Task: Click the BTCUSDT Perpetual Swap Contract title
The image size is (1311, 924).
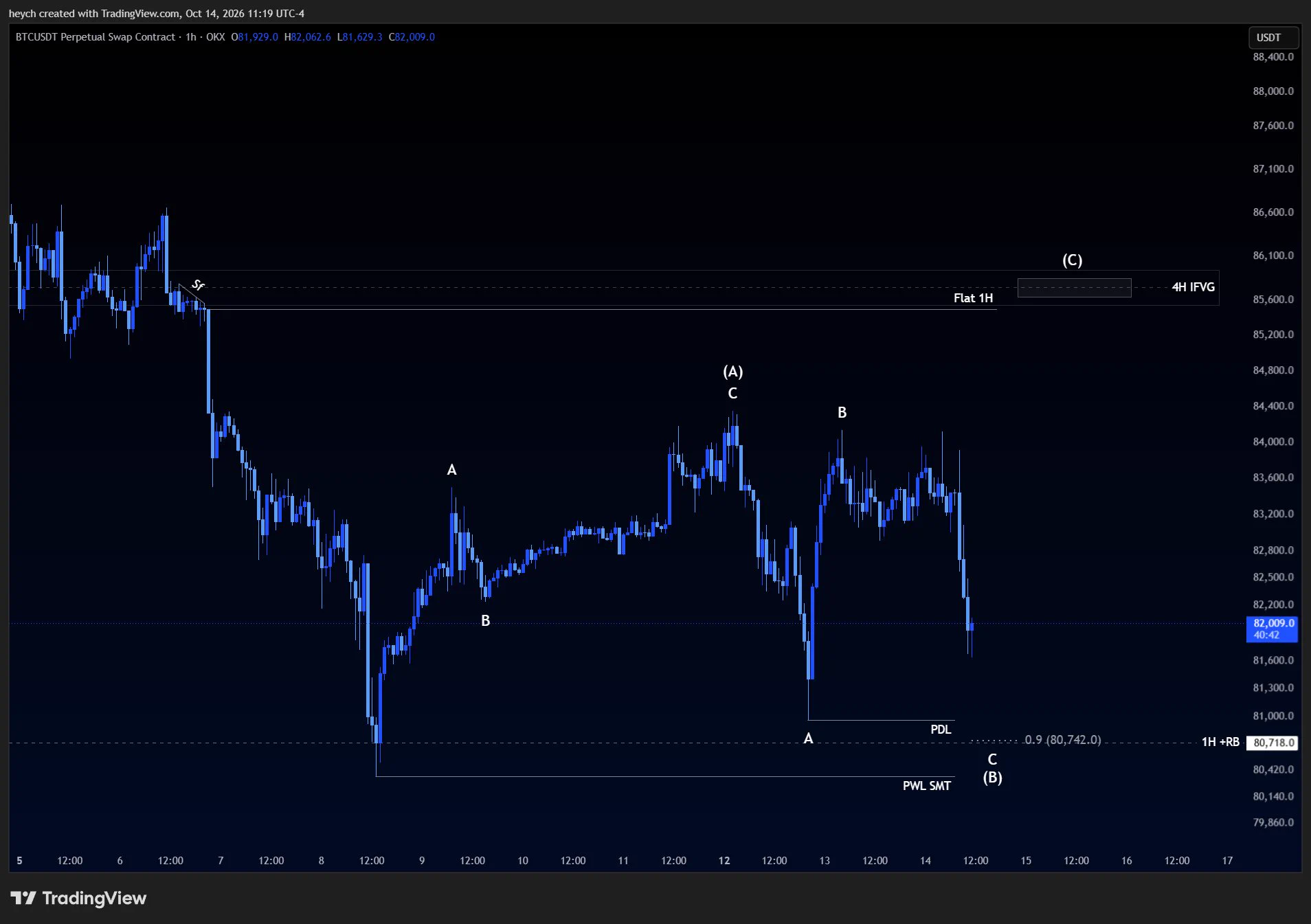Action: click(96, 37)
